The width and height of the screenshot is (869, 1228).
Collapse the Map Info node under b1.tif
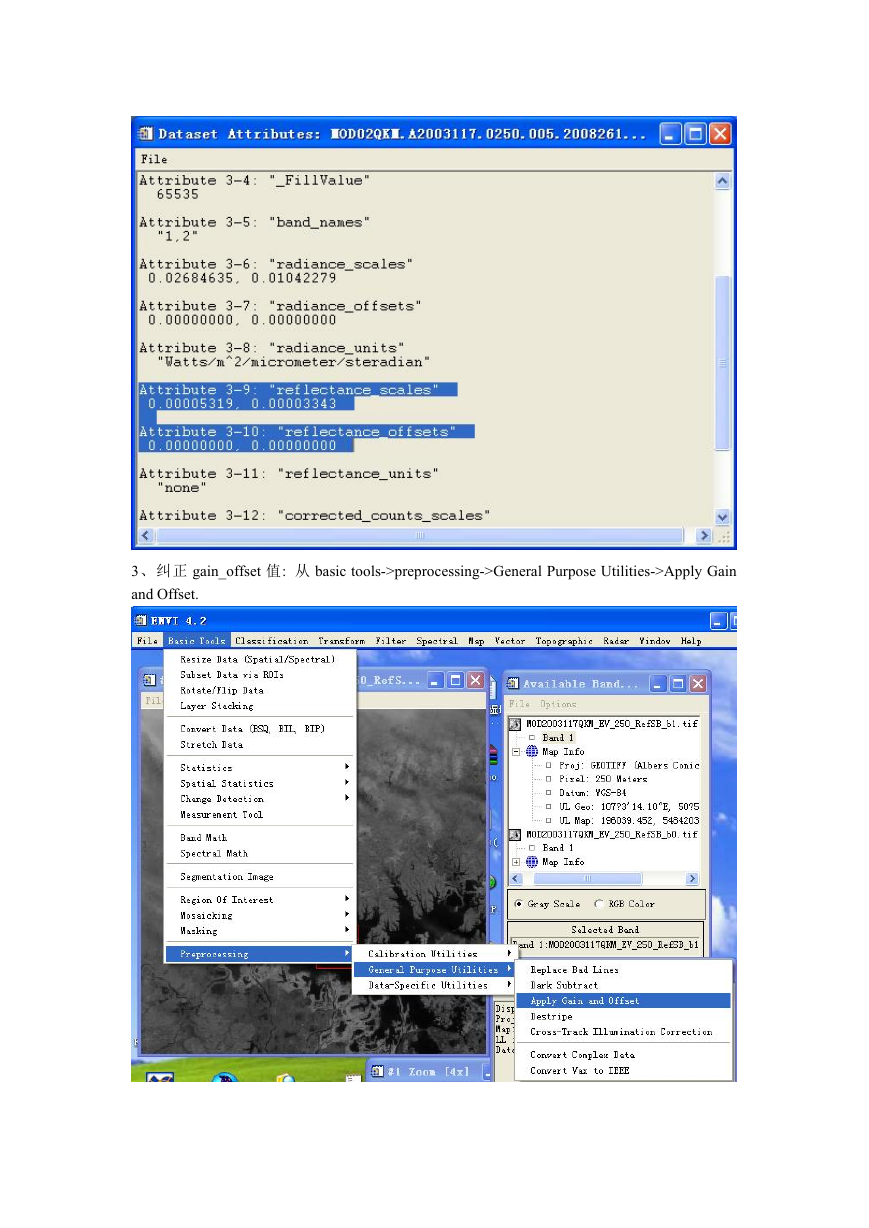(516, 751)
